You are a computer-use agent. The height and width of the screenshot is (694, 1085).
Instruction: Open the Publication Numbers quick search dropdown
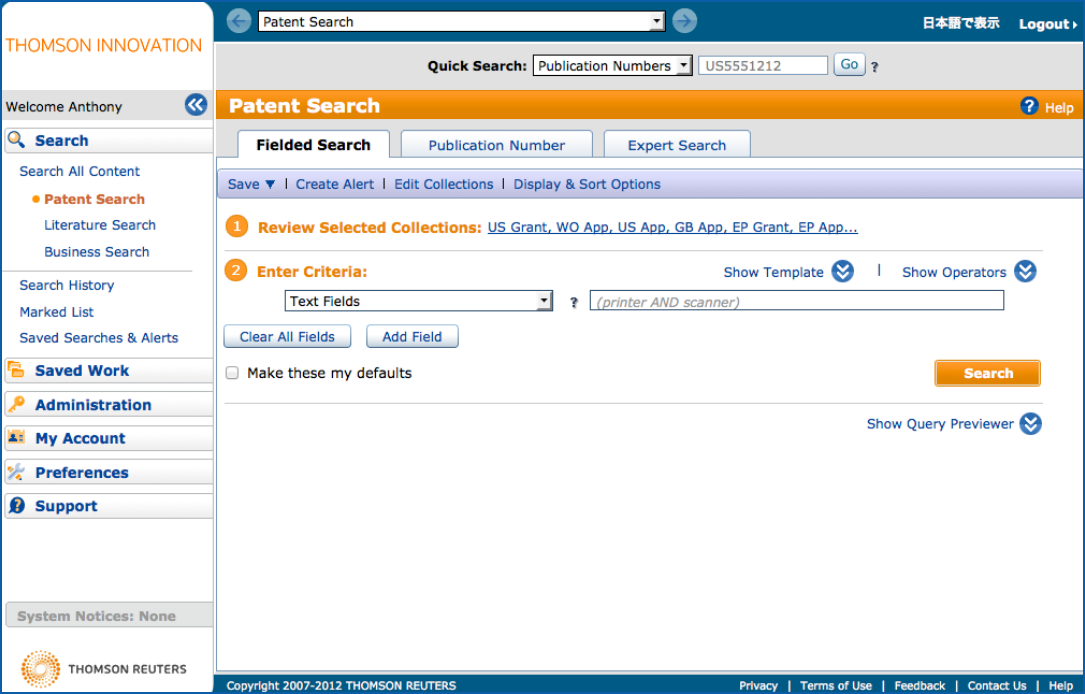[x=612, y=66]
